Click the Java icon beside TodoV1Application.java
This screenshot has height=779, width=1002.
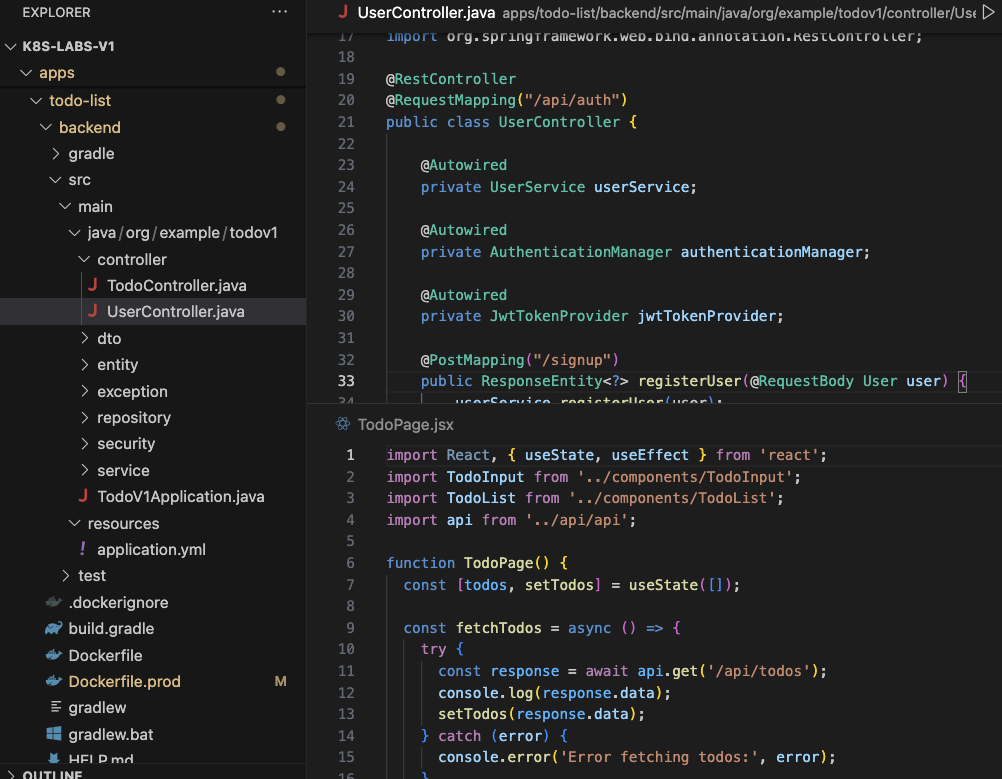[84, 496]
